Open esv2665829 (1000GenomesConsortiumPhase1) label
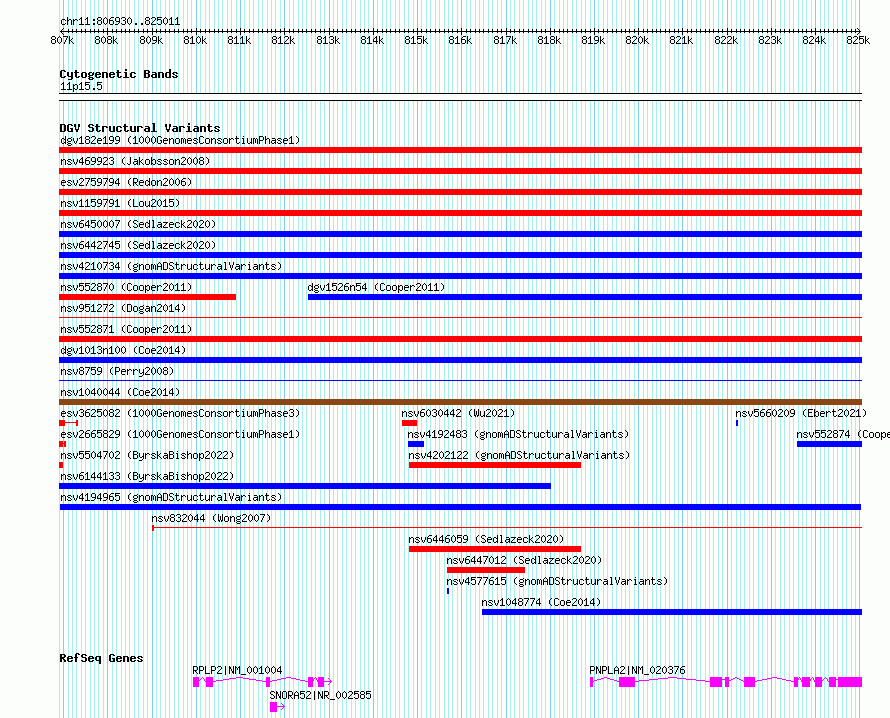 180,434
